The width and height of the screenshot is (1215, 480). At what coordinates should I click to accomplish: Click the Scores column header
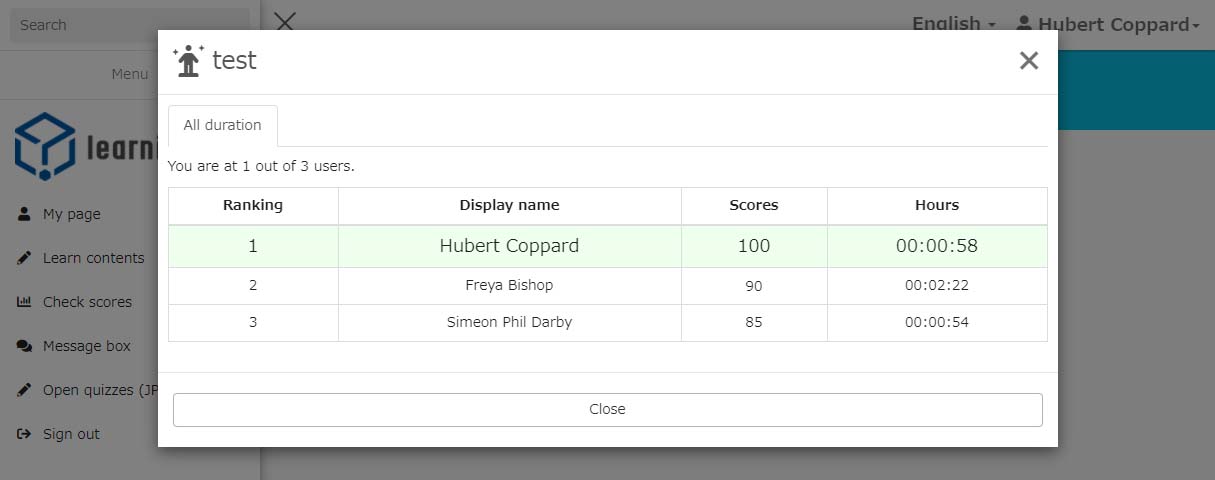tap(754, 205)
